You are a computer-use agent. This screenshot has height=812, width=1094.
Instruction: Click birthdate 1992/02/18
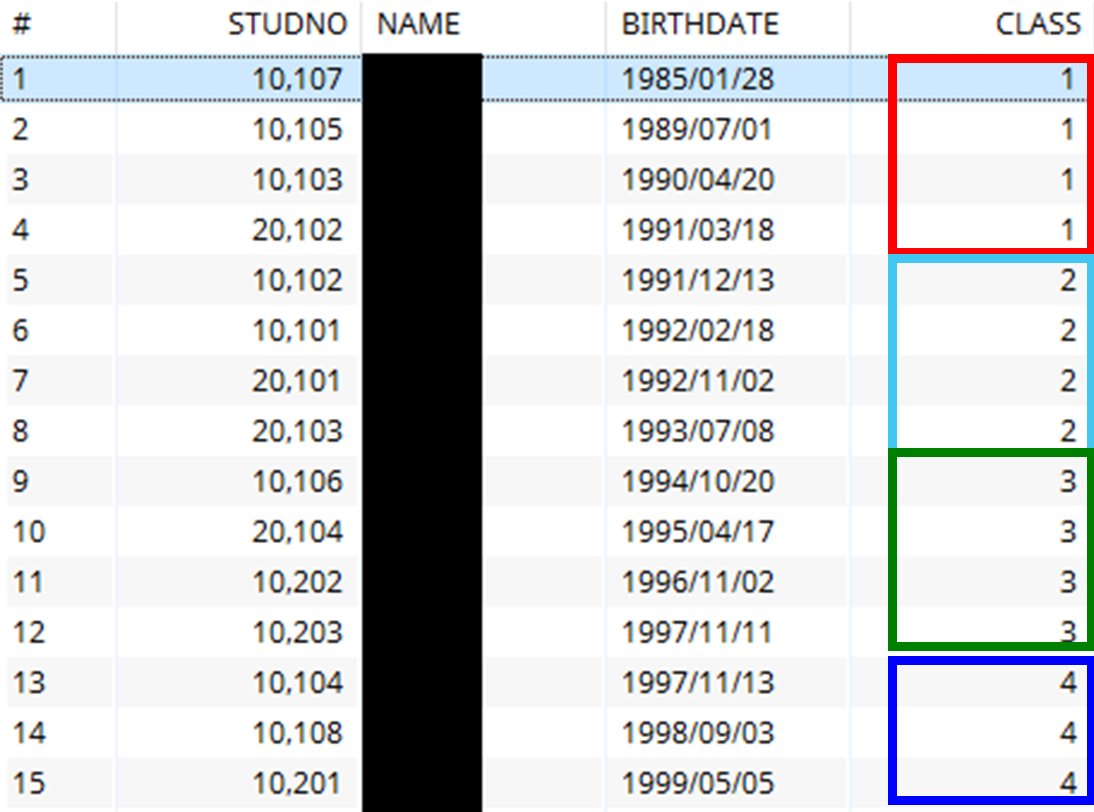(698, 330)
